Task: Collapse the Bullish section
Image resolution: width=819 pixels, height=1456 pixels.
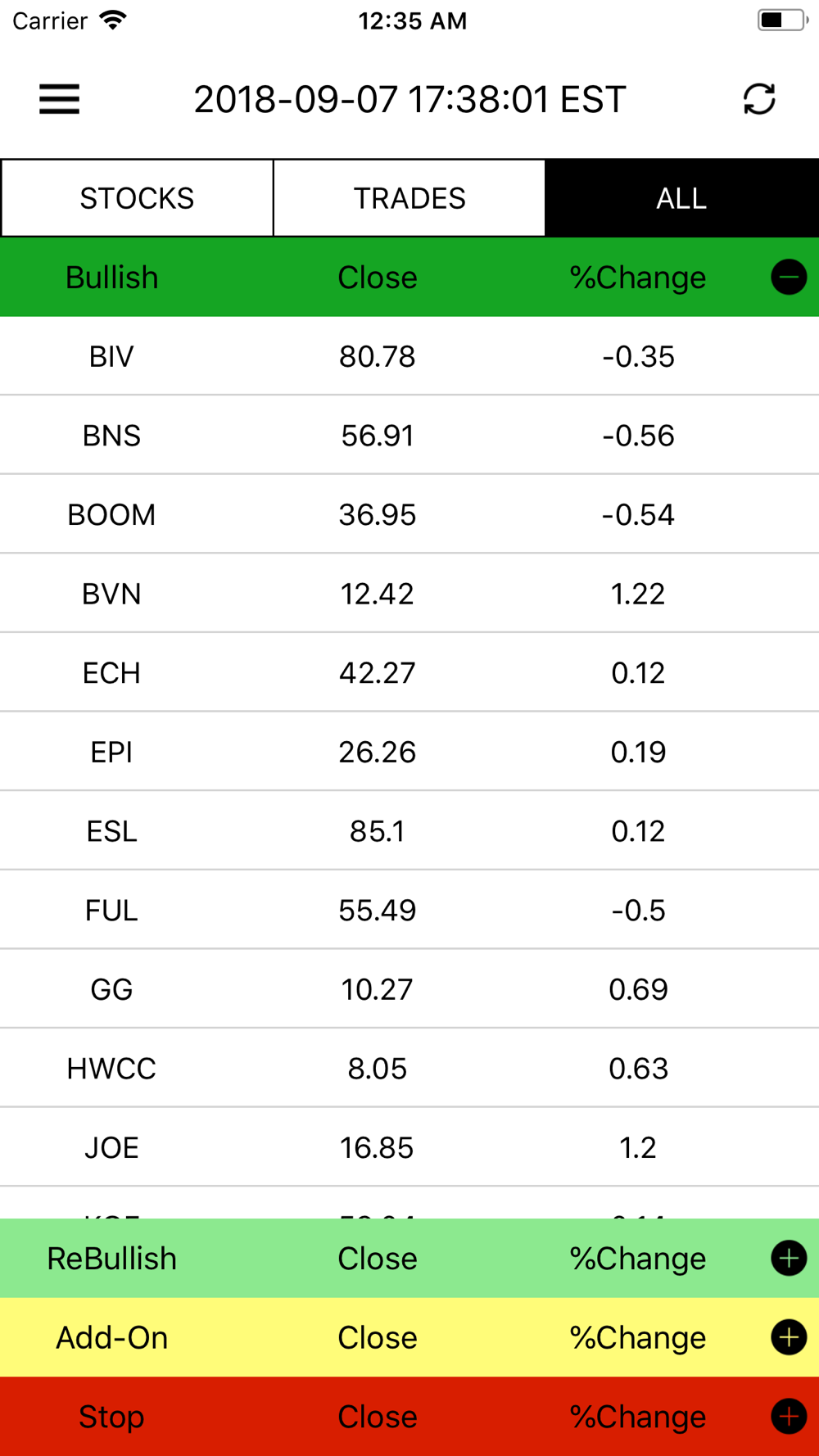Action: [x=789, y=278]
